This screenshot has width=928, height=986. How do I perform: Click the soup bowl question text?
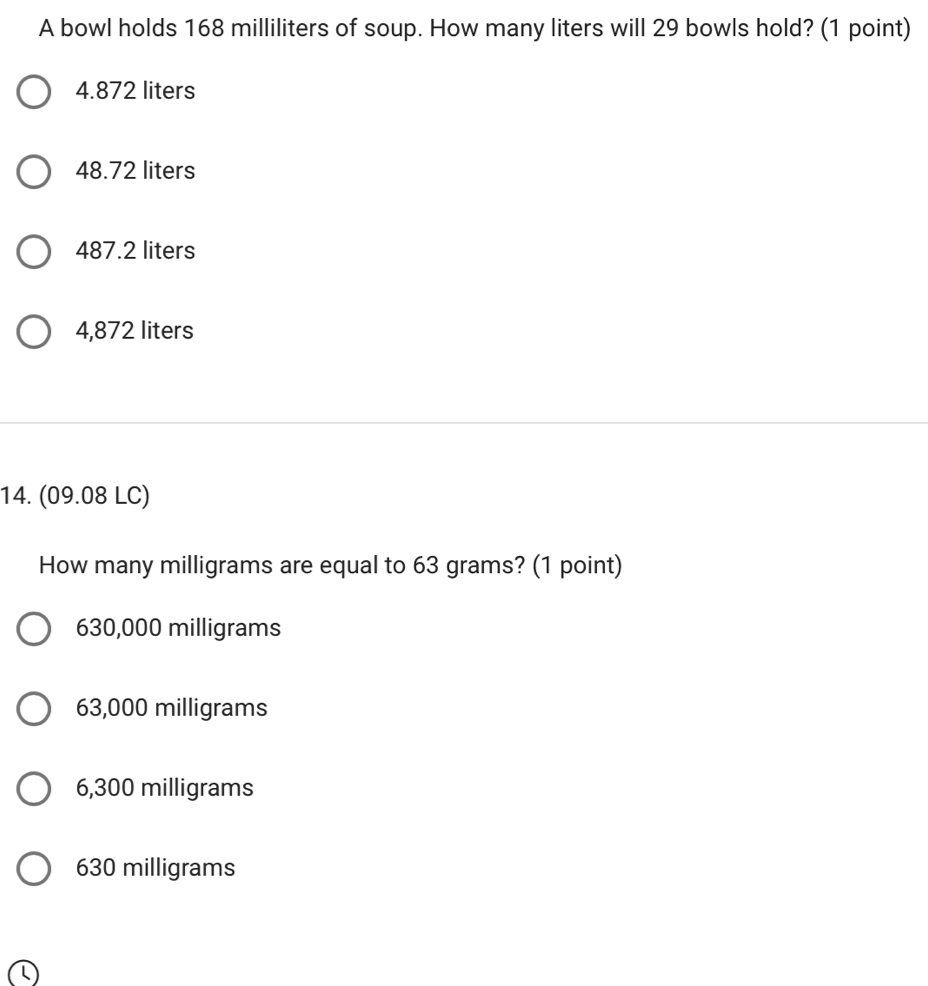pos(475,28)
